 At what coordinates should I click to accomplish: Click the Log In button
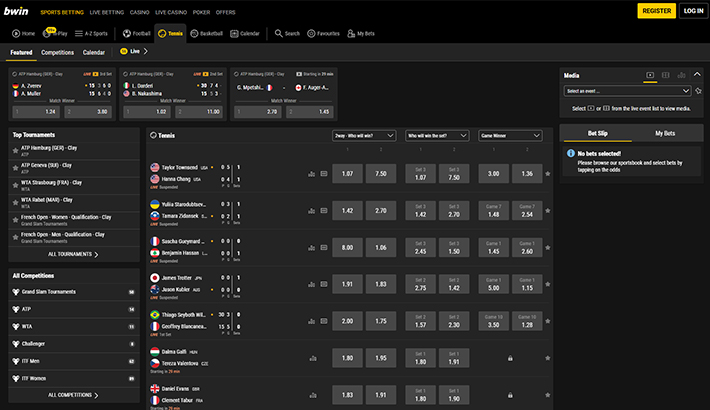tap(693, 11)
